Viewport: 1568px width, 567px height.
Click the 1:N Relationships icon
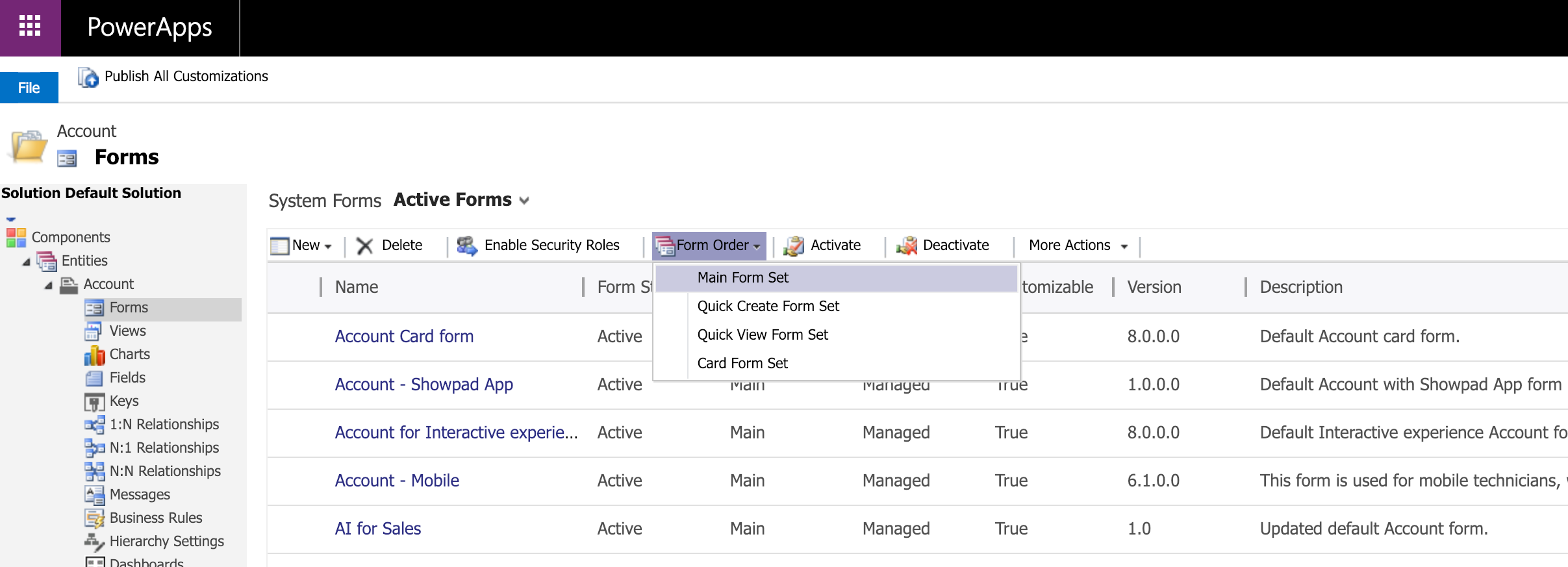(x=94, y=425)
